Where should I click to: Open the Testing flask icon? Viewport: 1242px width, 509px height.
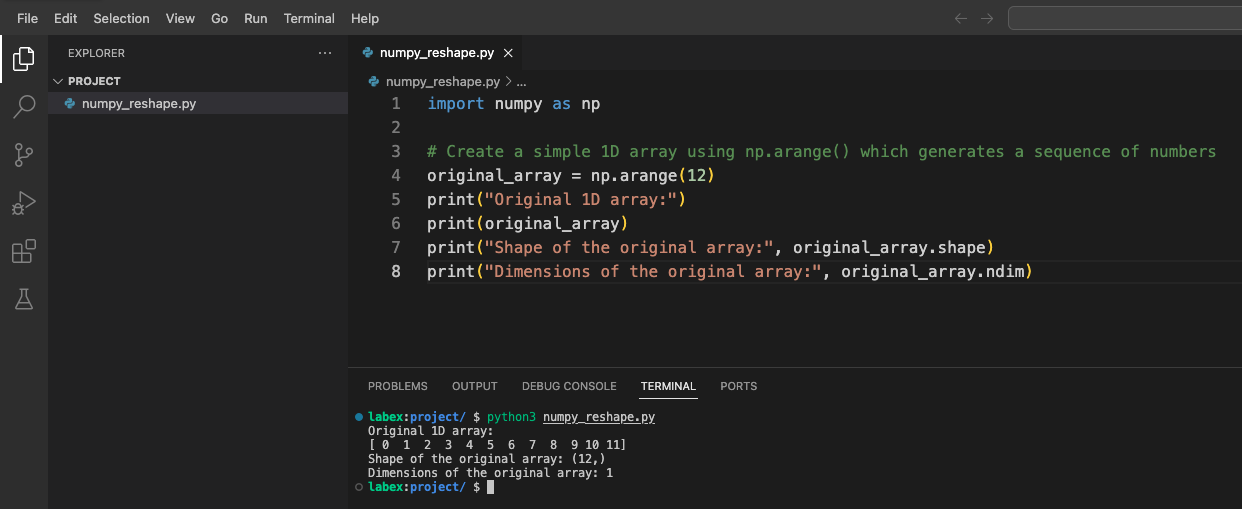click(23, 299)
